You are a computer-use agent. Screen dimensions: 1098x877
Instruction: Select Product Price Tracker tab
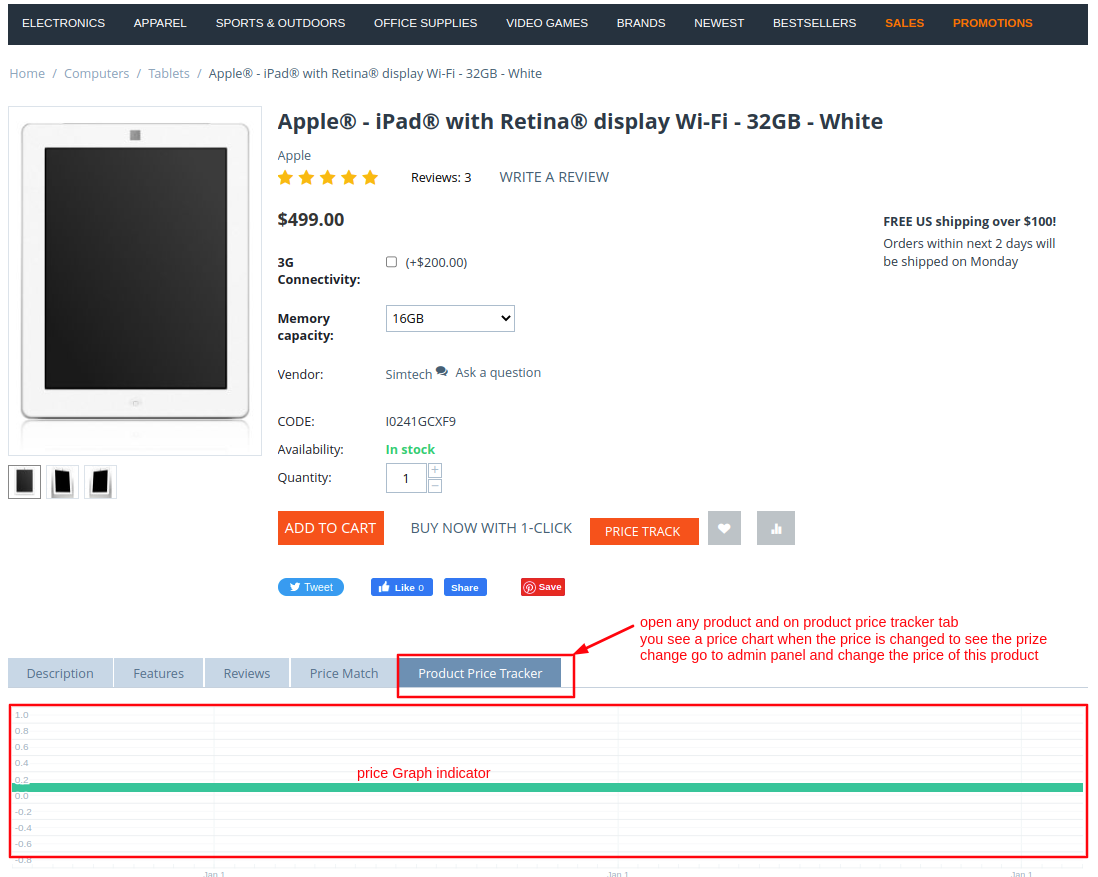click(x=480, y=673)
